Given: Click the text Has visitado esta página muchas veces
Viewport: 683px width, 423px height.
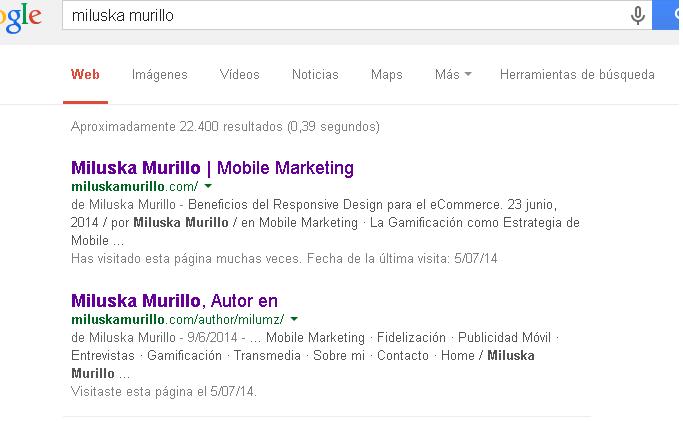Looking at the screenshot, I should (x=186, y=259).
